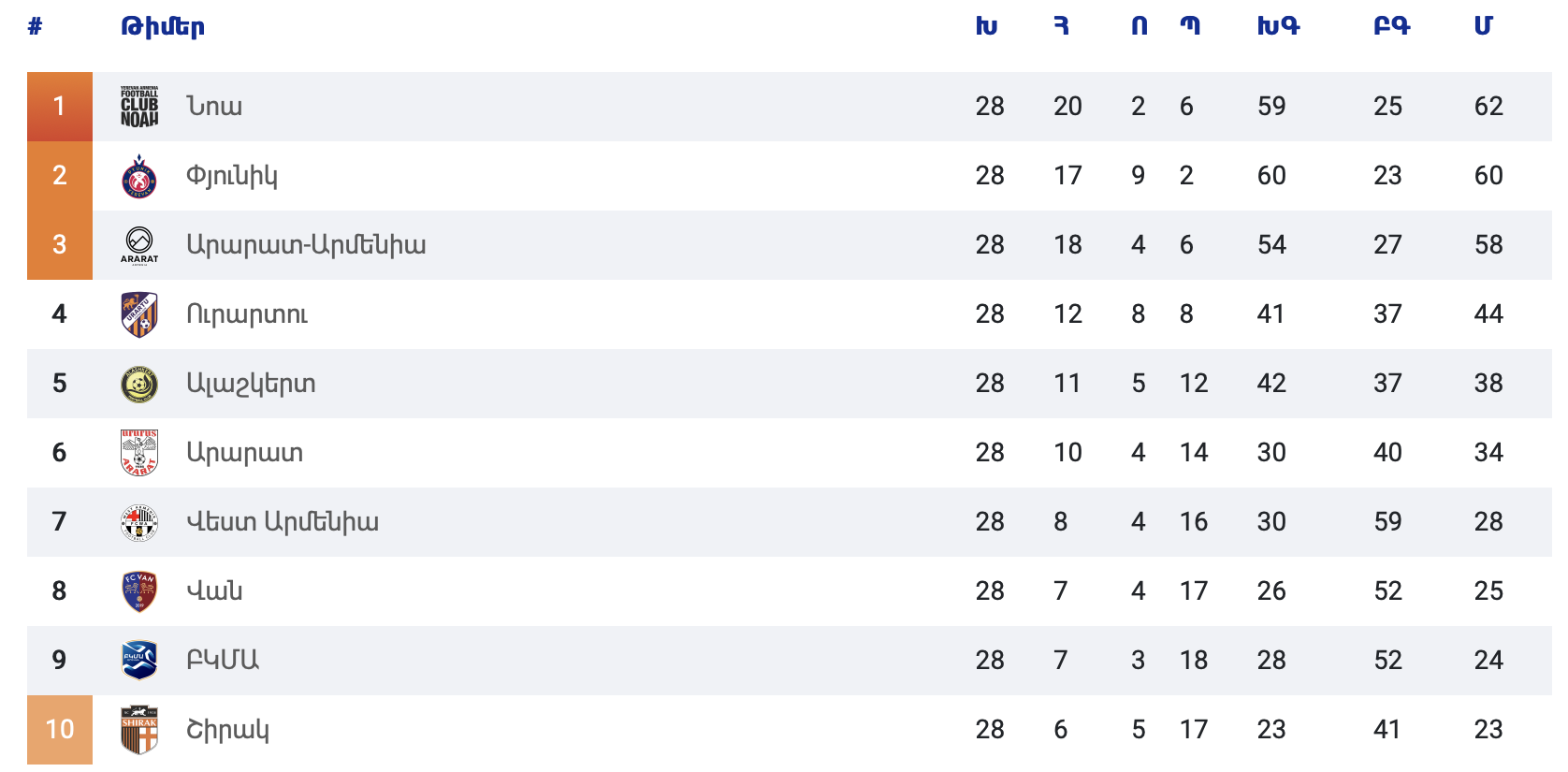Click the Shirak striped club badge

point(139,730)
